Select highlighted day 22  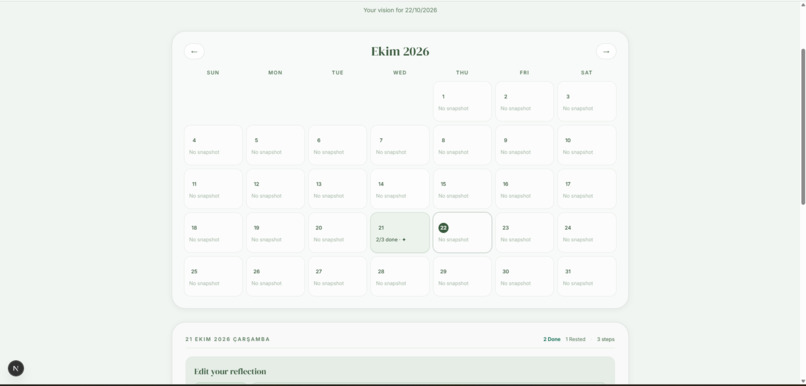(x=462, y=232)
